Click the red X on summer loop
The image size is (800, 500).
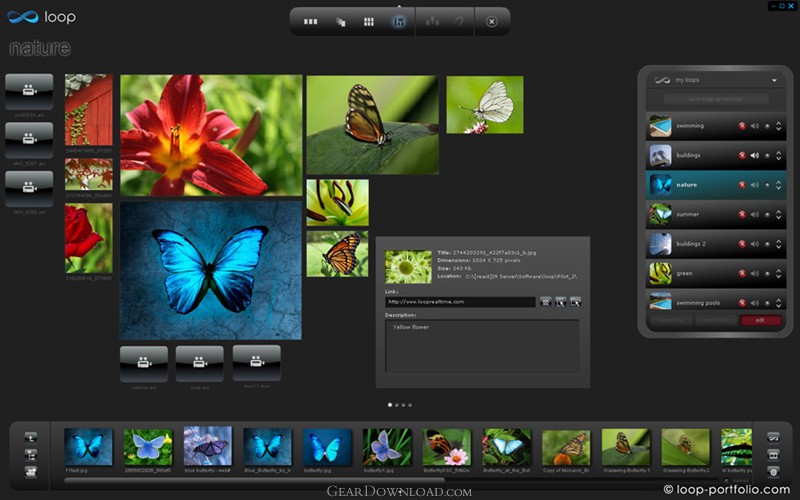[x=742, y=214]
